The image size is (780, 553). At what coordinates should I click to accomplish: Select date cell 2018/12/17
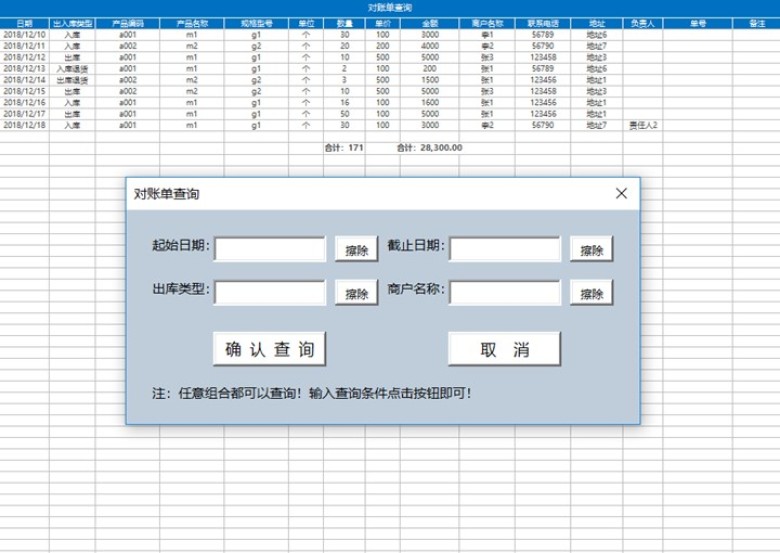pyautogui.click(x=24, y=114)
